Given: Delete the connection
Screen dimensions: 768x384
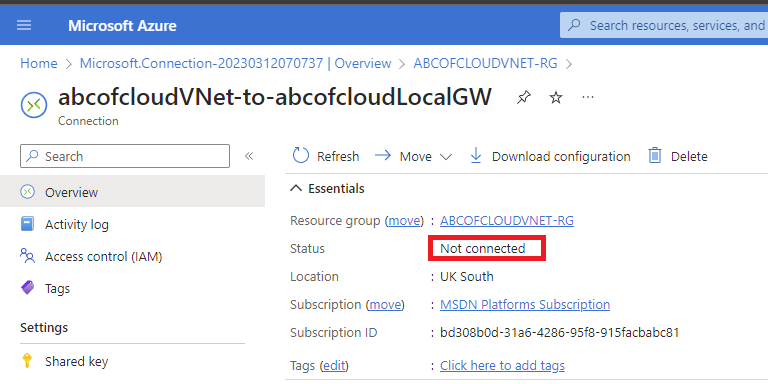Looking at the screenshot, I should (678, 156).
